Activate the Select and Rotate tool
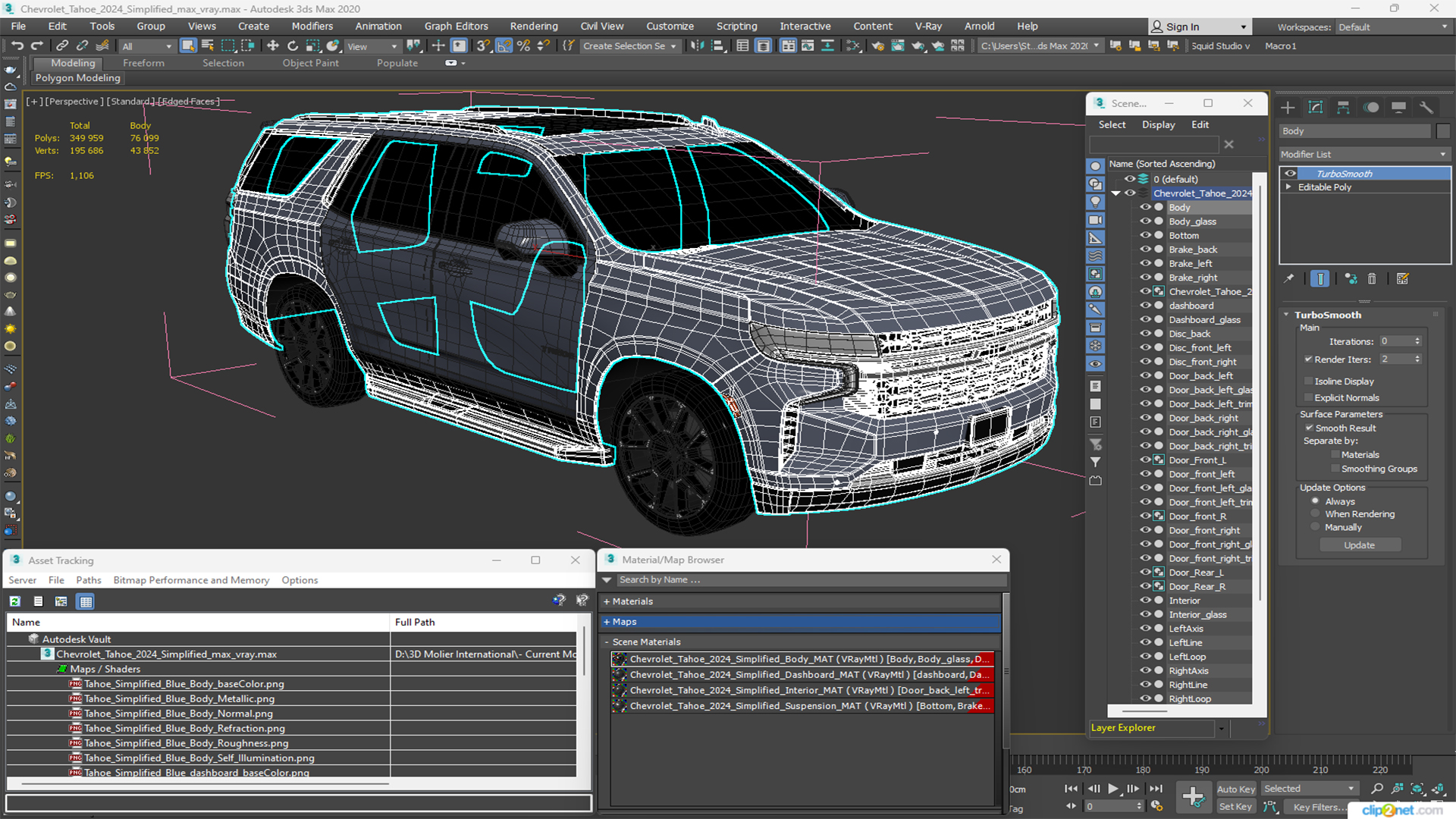Viewport: 1456px width, 819px height. coord(293,45)
